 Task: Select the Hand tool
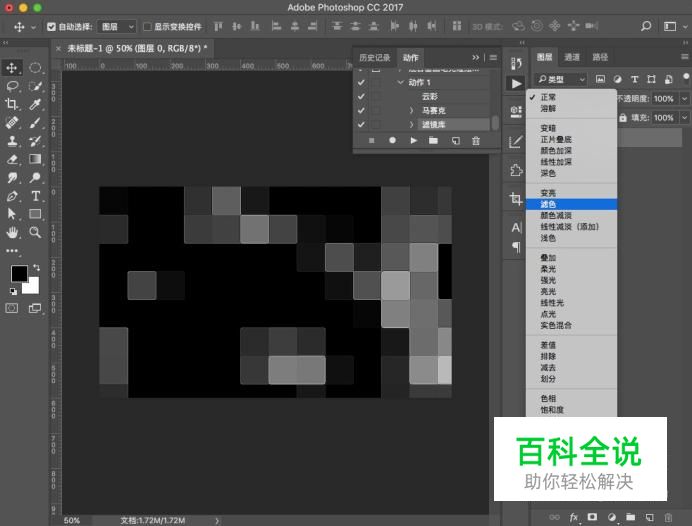pos(12,232)
